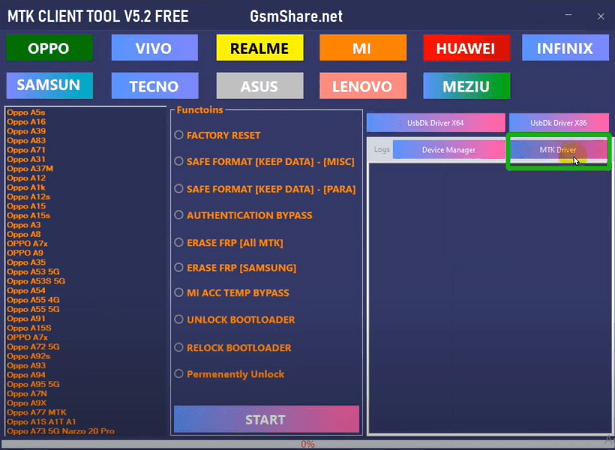Select the HUAWEI brand button
Viewport: 615px width, 450px height.
coord(466,48)
